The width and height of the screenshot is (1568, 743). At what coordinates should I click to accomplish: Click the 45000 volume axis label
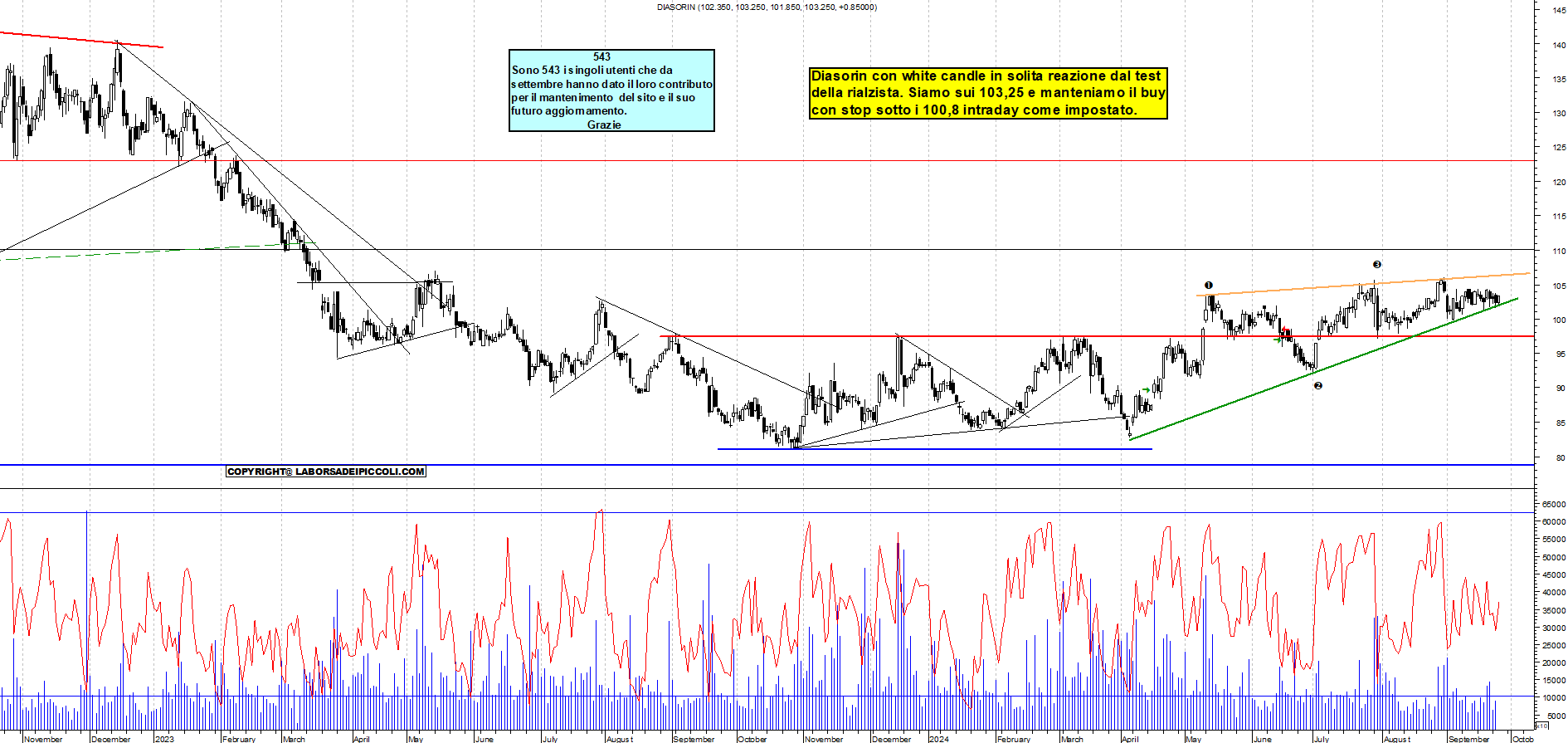click(x=1555, y=574)
